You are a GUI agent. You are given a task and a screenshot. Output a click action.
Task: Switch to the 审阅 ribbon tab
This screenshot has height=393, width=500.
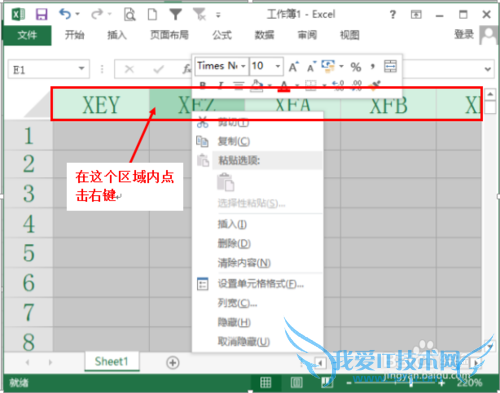[307, 35]
